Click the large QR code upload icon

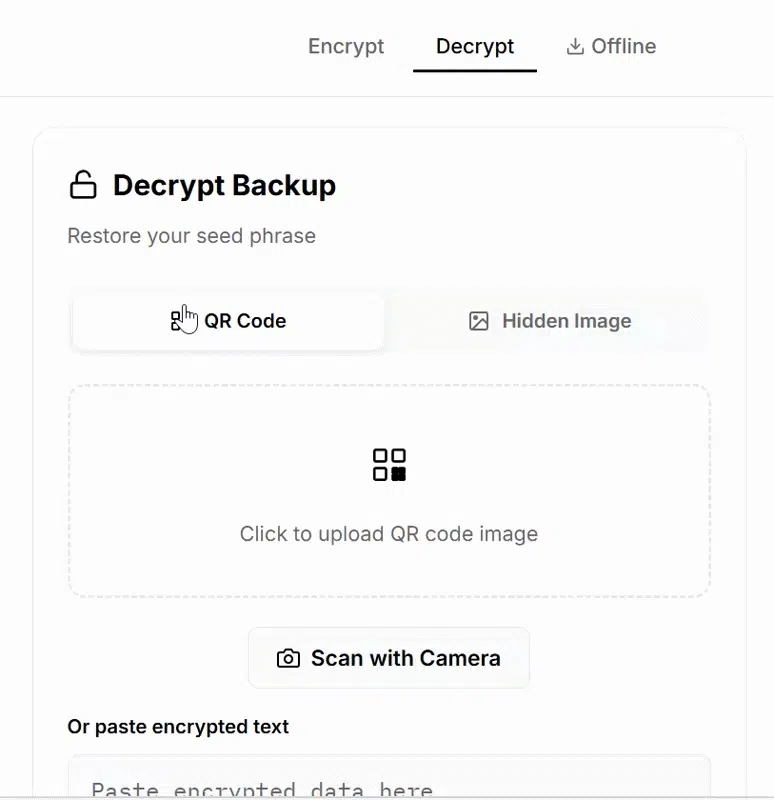[389, 465]
